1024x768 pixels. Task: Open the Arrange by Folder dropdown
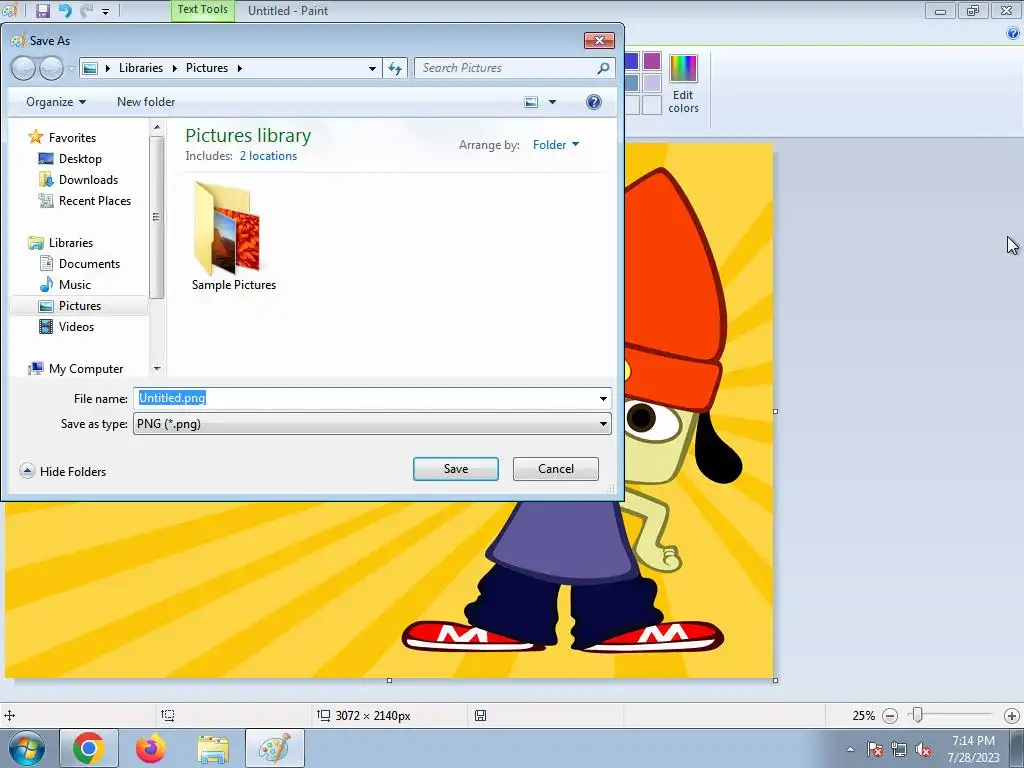click(556, 145)
